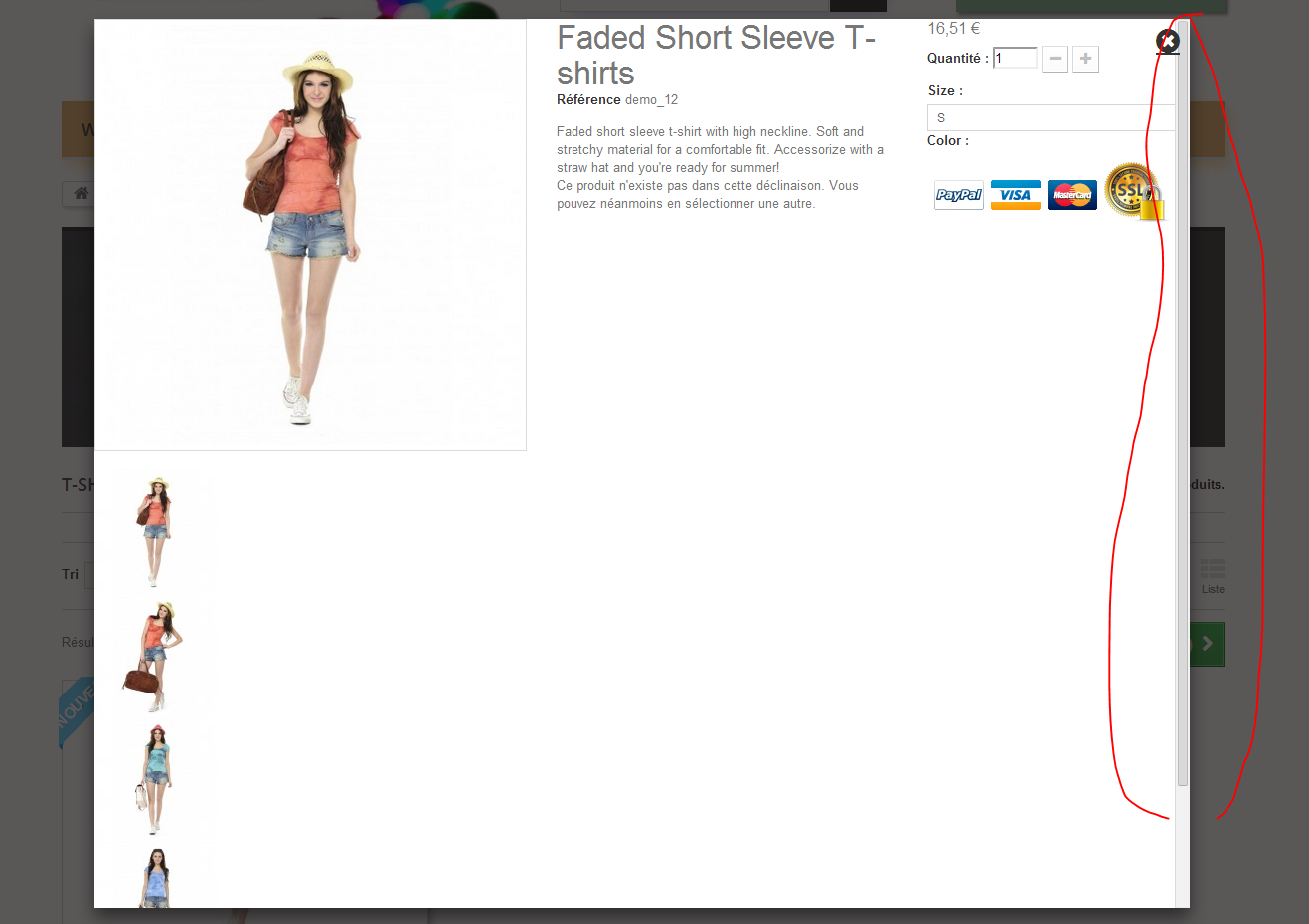Click the PayPal payment logo

point(959,195)
